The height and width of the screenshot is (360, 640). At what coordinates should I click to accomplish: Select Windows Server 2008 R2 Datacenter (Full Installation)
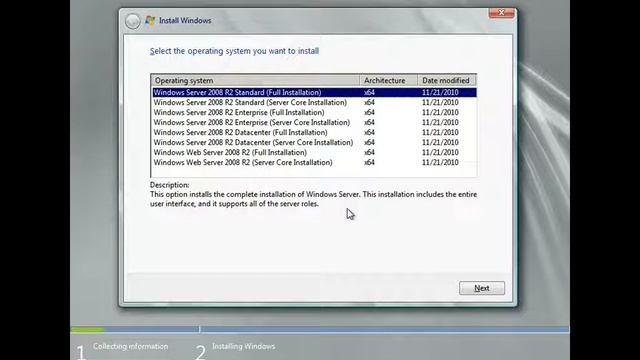tap(314, 133)
